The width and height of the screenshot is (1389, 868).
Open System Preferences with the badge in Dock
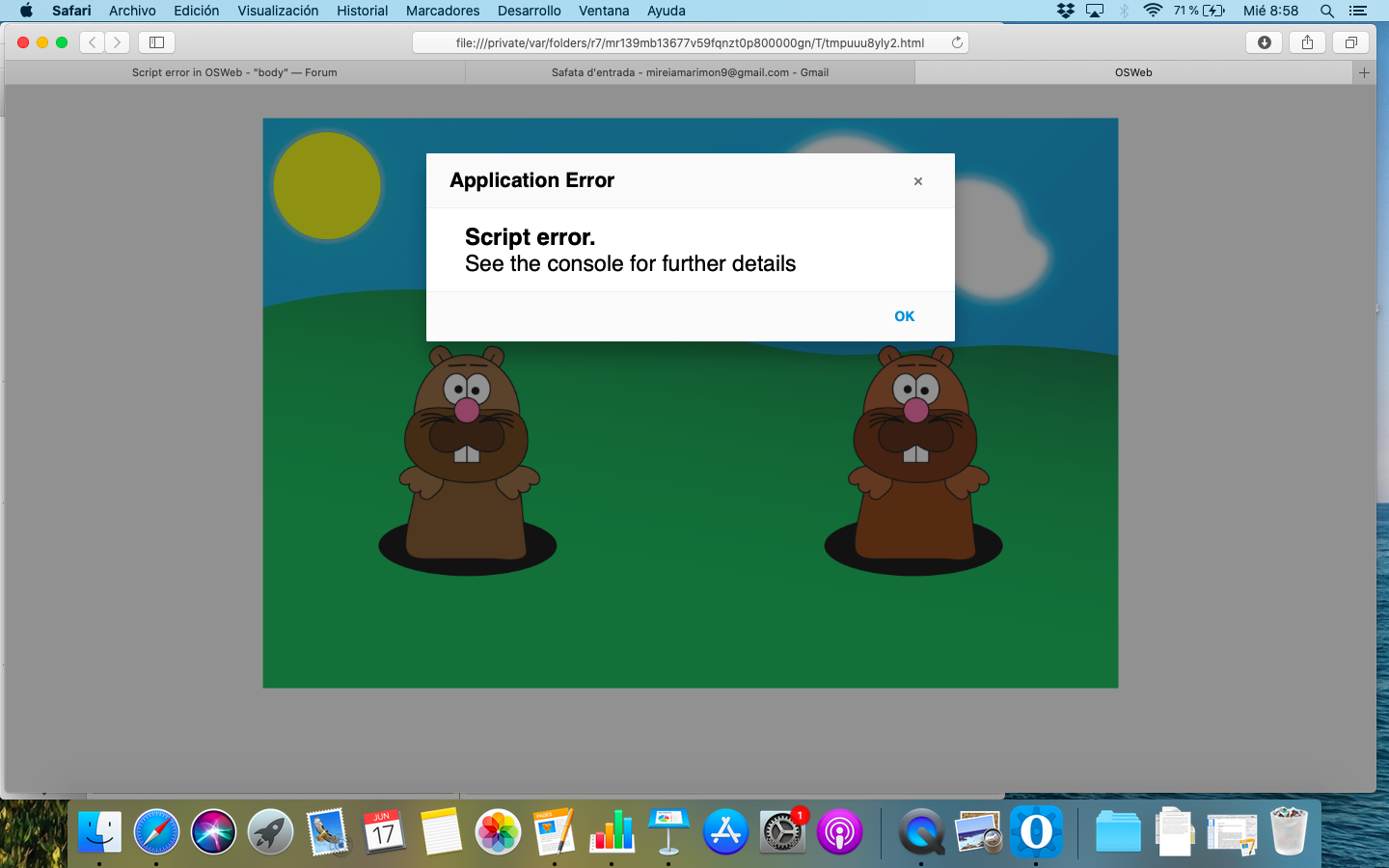pos(782,831)
